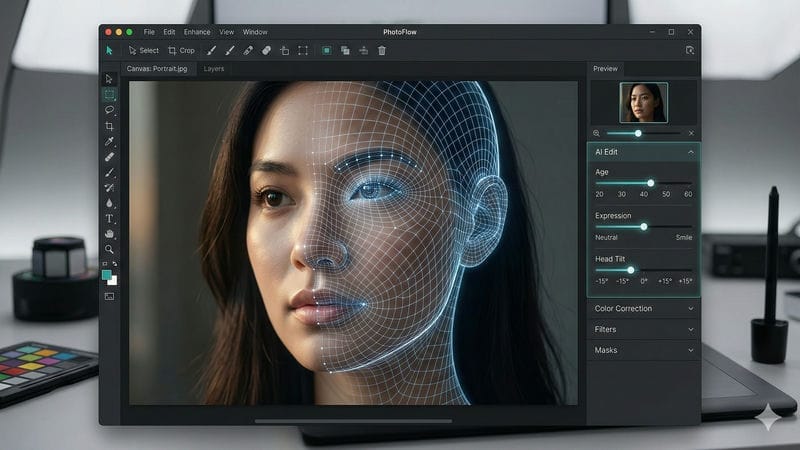
Task: Click the screen mode icon below color swatches
Action: click(109, 296)
